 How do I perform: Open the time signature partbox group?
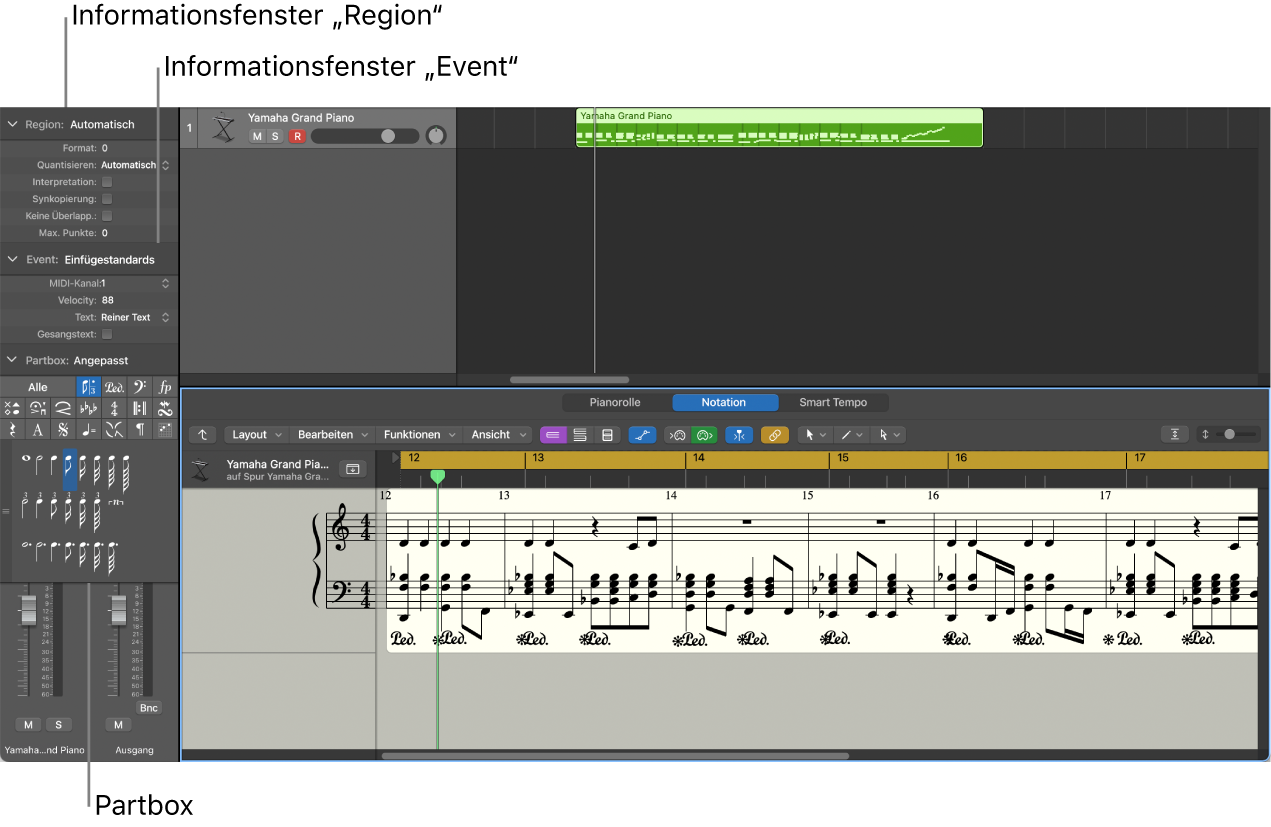point(114,408)
